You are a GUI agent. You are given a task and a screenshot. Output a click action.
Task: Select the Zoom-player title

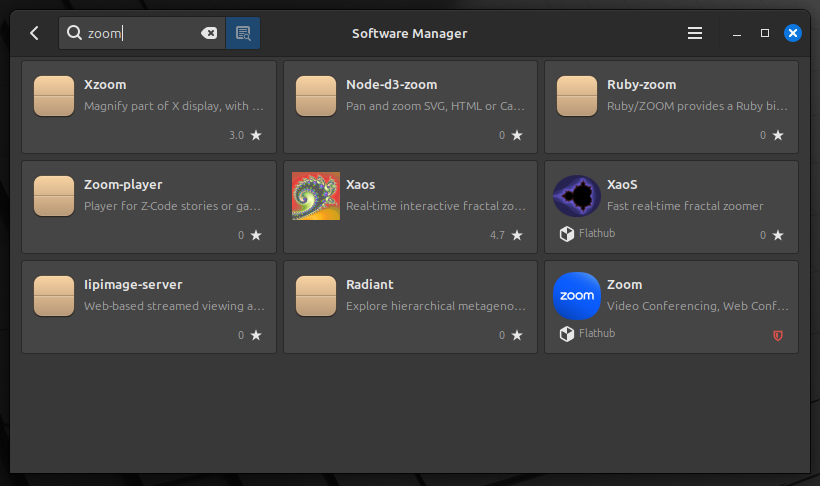point(123,185)
